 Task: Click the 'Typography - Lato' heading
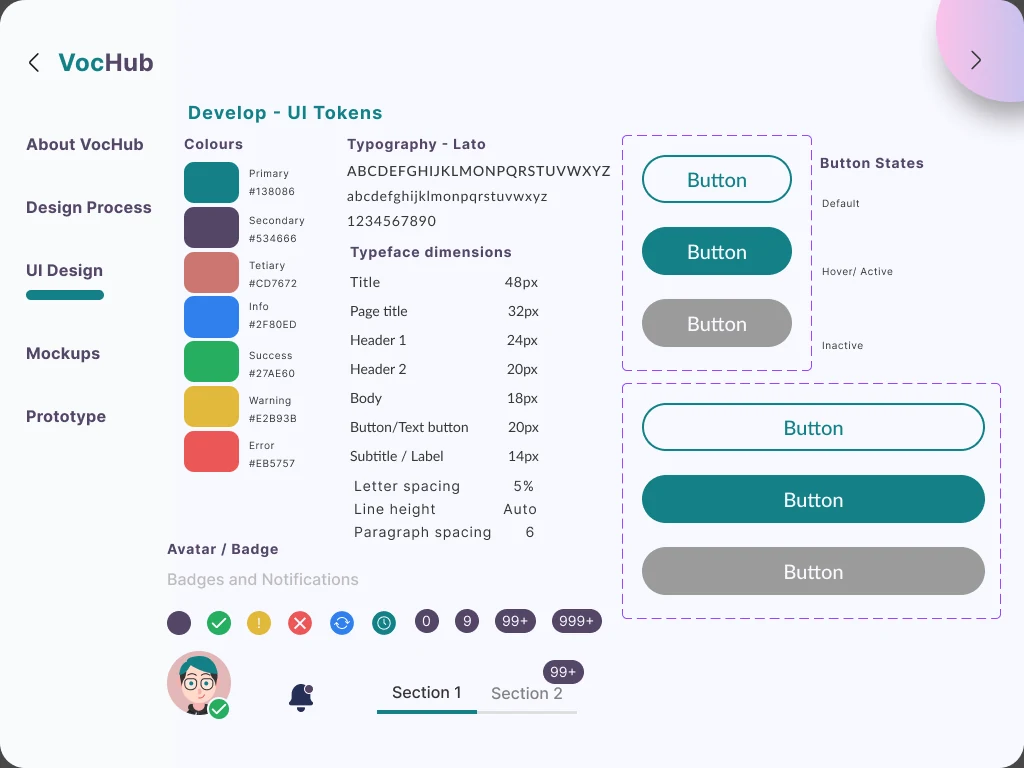point(417,144)
